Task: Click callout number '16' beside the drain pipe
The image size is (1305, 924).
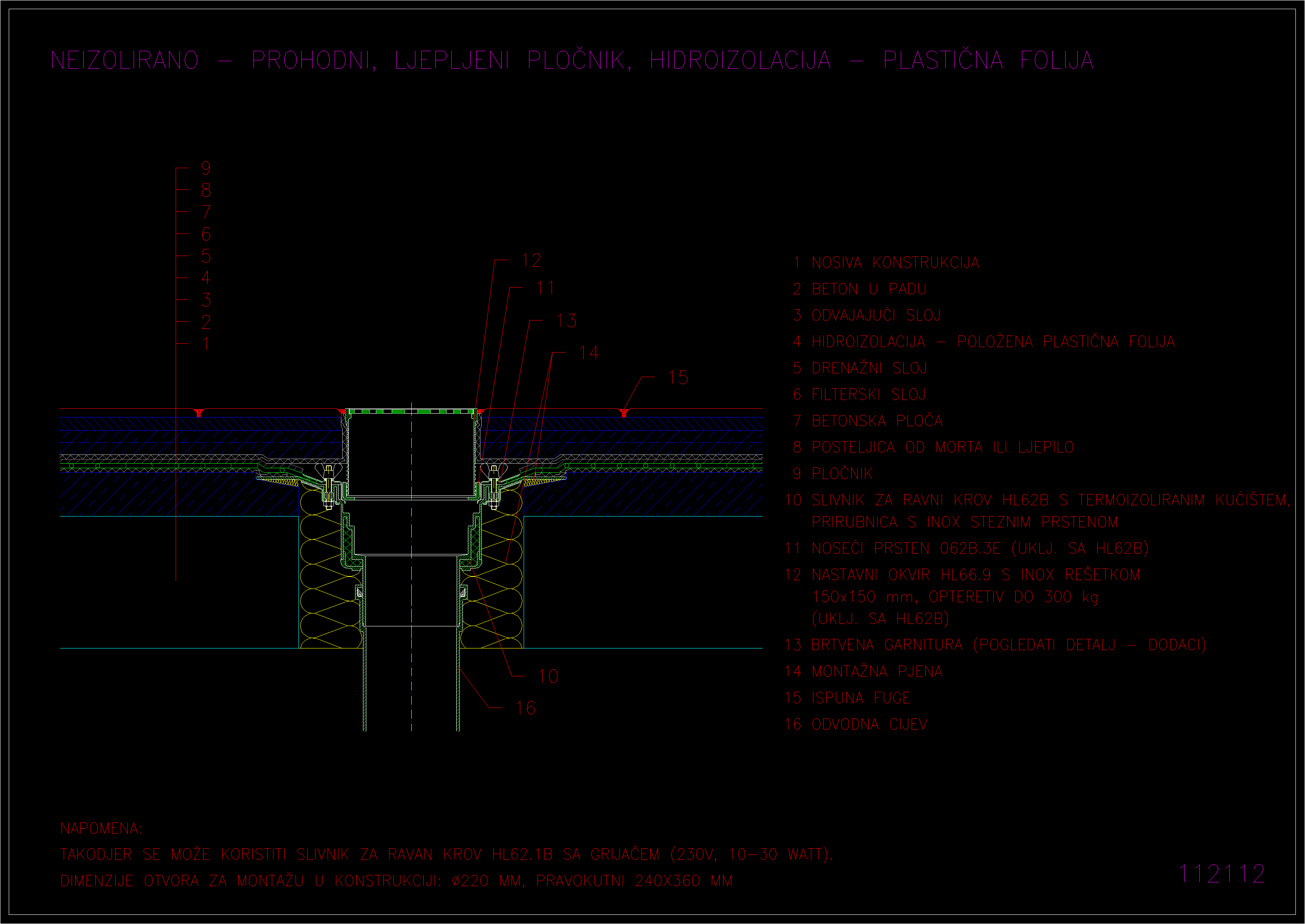Action: click(526, 708)
